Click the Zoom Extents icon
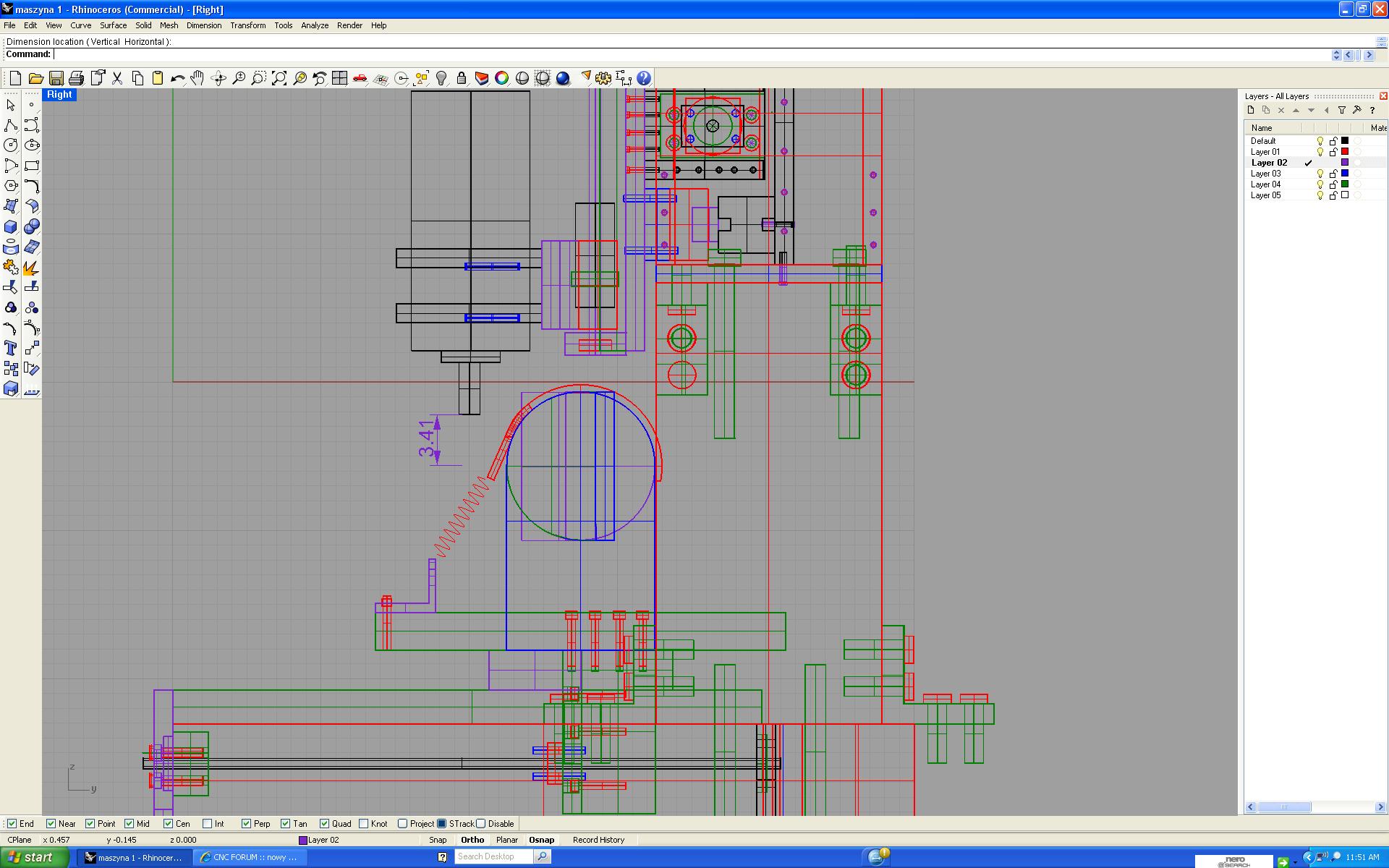The width and height of the screenshot is (1389, 868). [279, 78]
